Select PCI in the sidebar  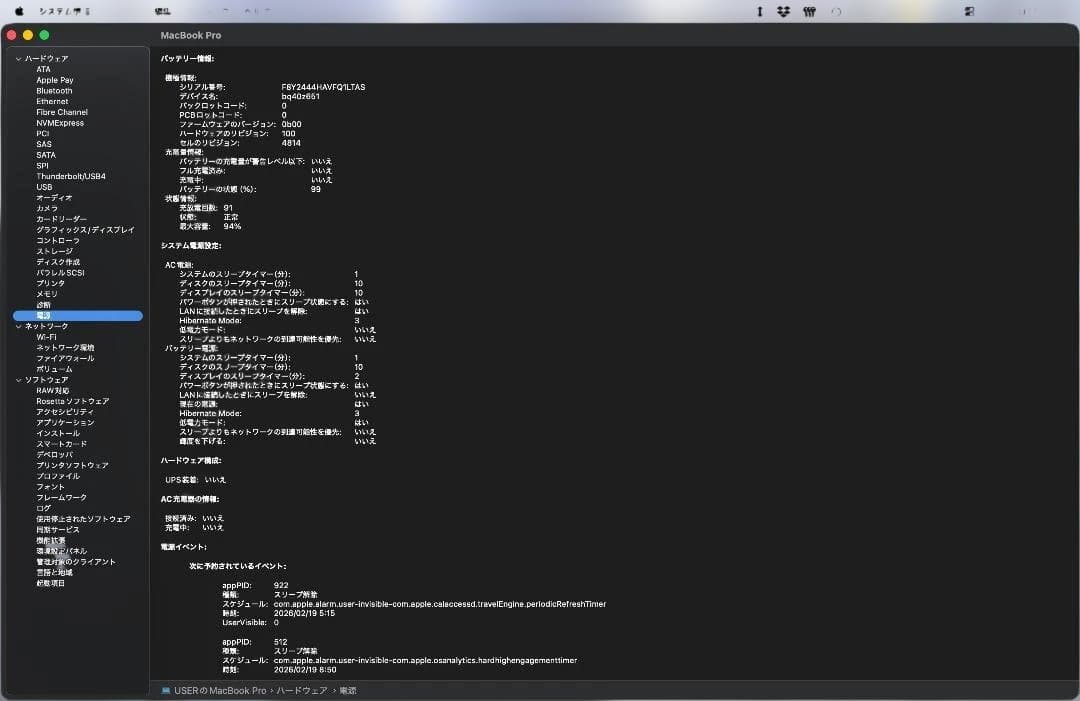[43, 134]
